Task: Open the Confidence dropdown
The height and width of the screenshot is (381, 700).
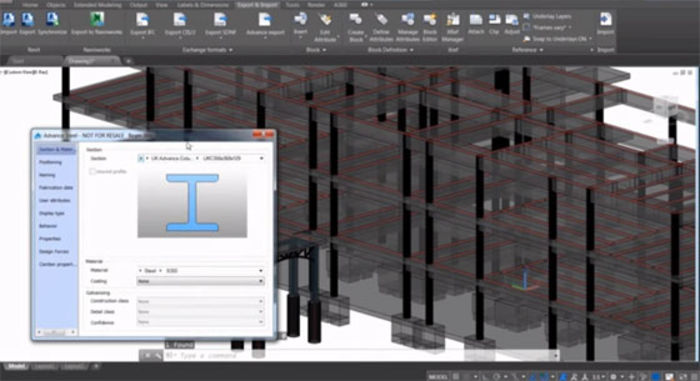Action: (x=200, y=322)
